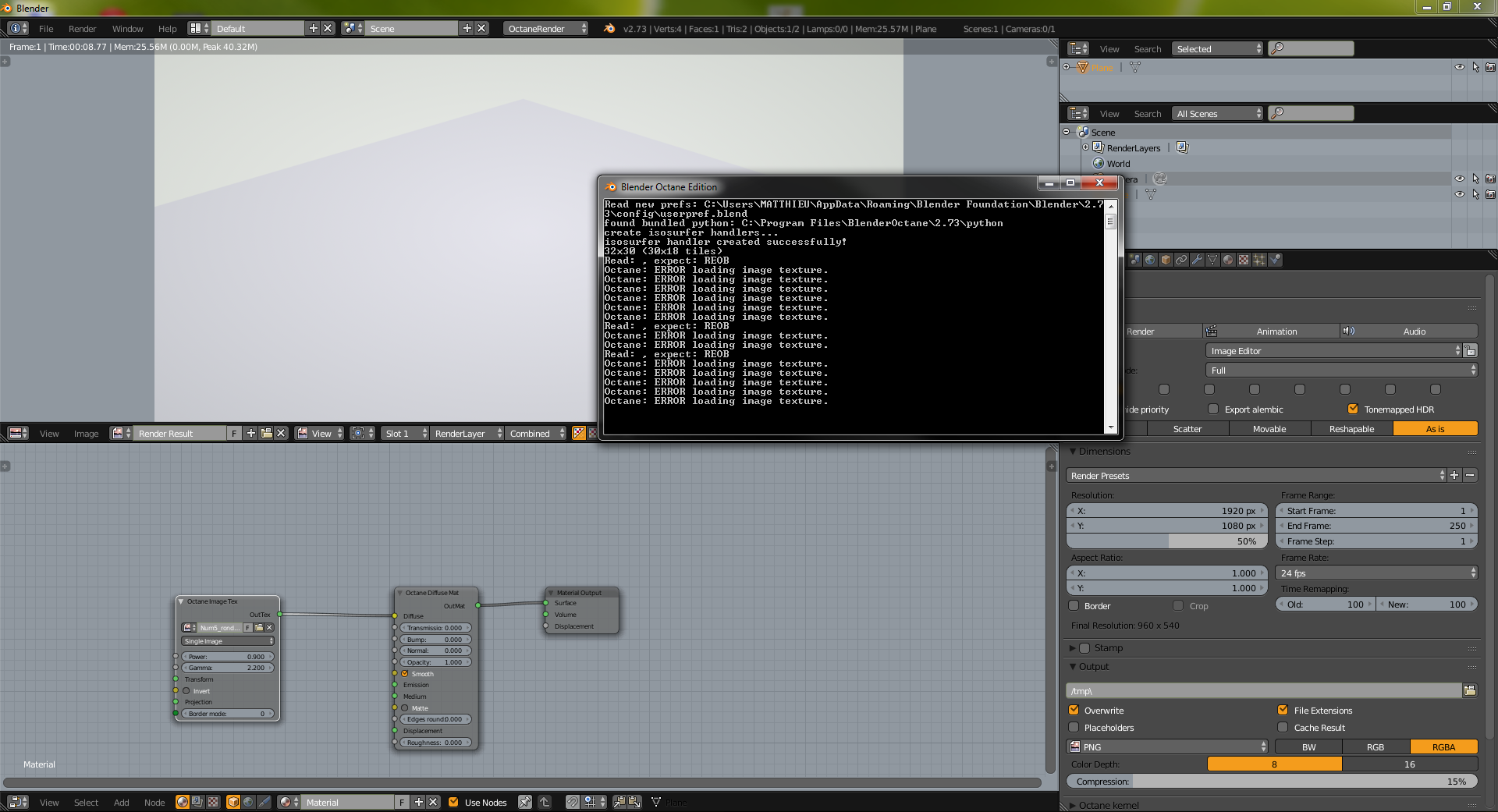The image size is (1498, 812).
Task: Select the compositing nodes icon
Action: (197, 802)
